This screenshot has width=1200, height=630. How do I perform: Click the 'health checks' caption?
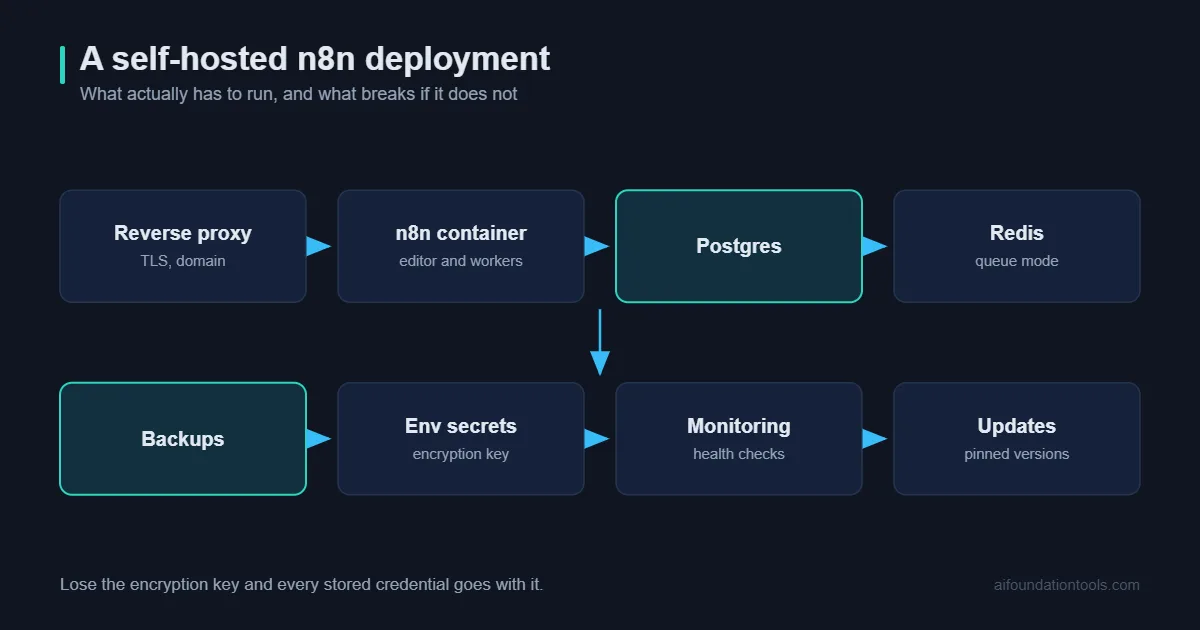[739, 454]
